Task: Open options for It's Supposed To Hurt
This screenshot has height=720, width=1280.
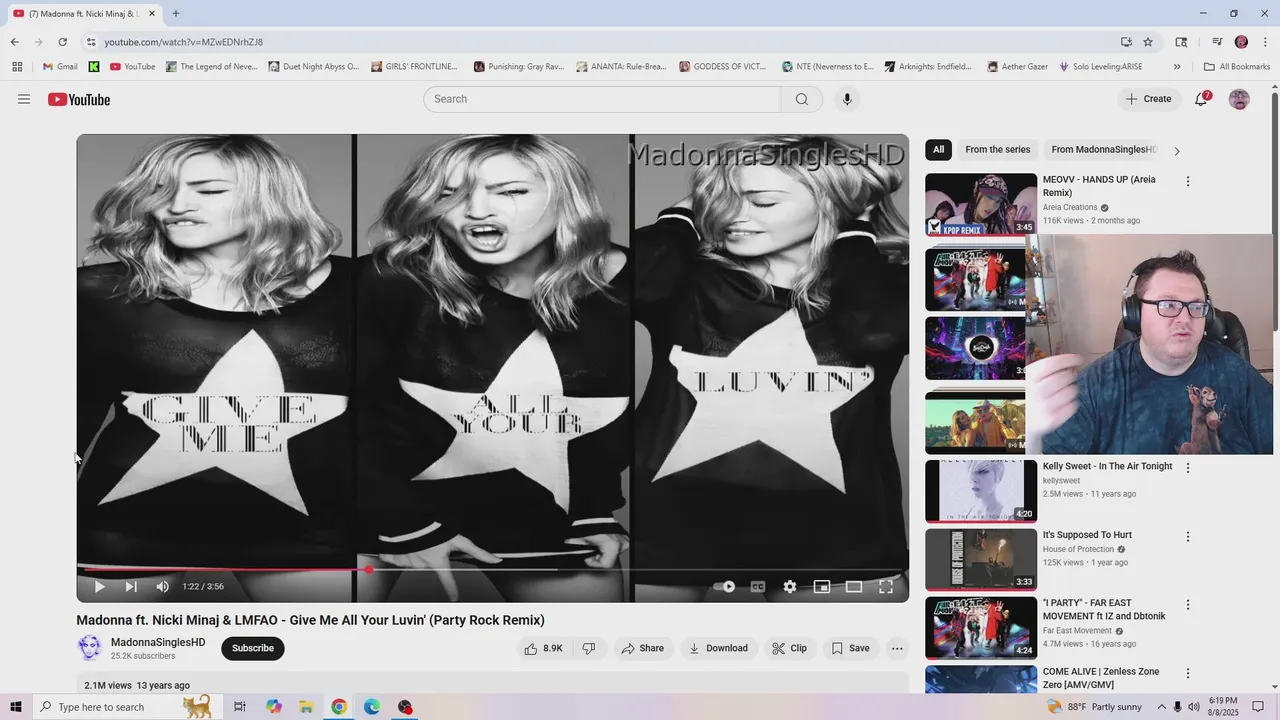Action: [x=1188, y=537]
